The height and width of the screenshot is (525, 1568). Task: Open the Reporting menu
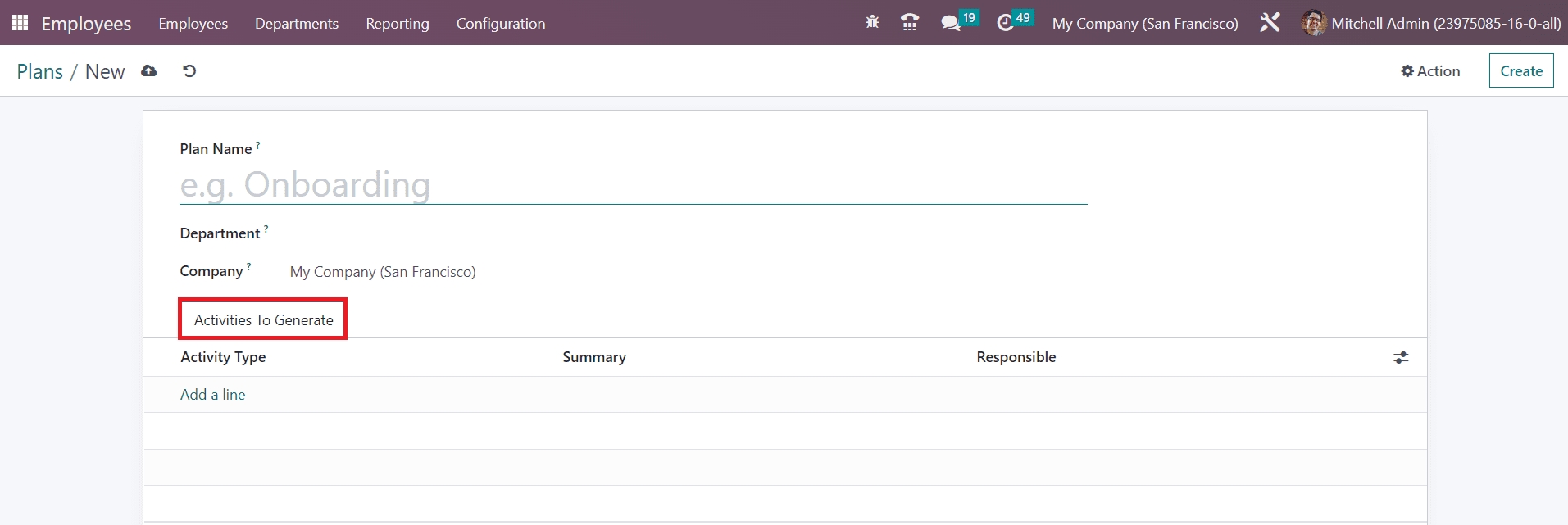(397, 24)
